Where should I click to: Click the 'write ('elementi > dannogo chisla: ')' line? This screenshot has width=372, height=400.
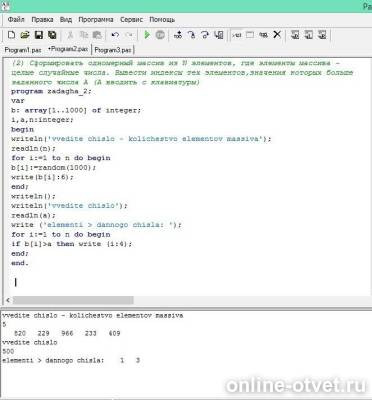96,225
